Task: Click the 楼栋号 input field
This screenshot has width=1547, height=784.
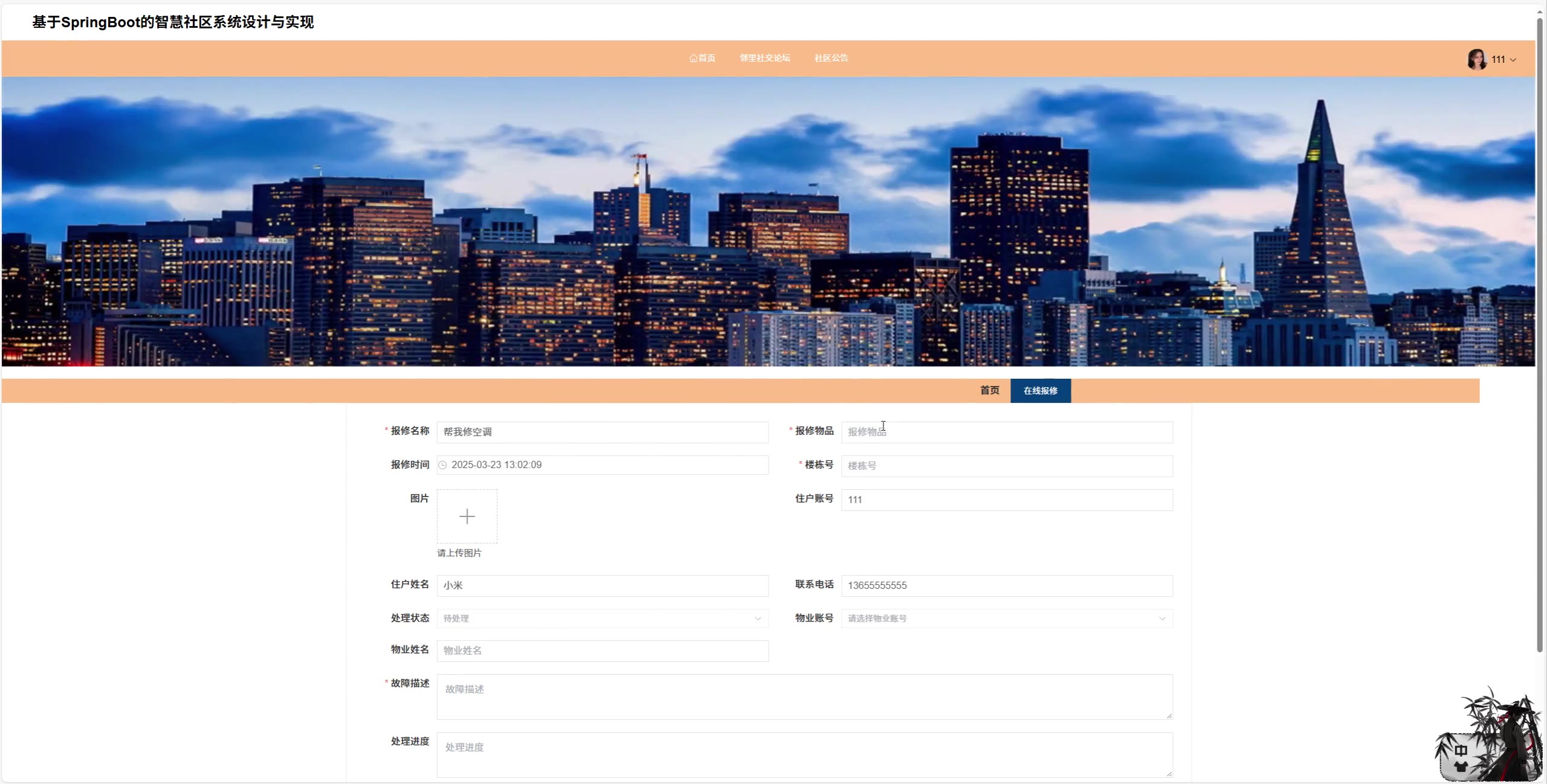Action: (x=1006, y=466)
